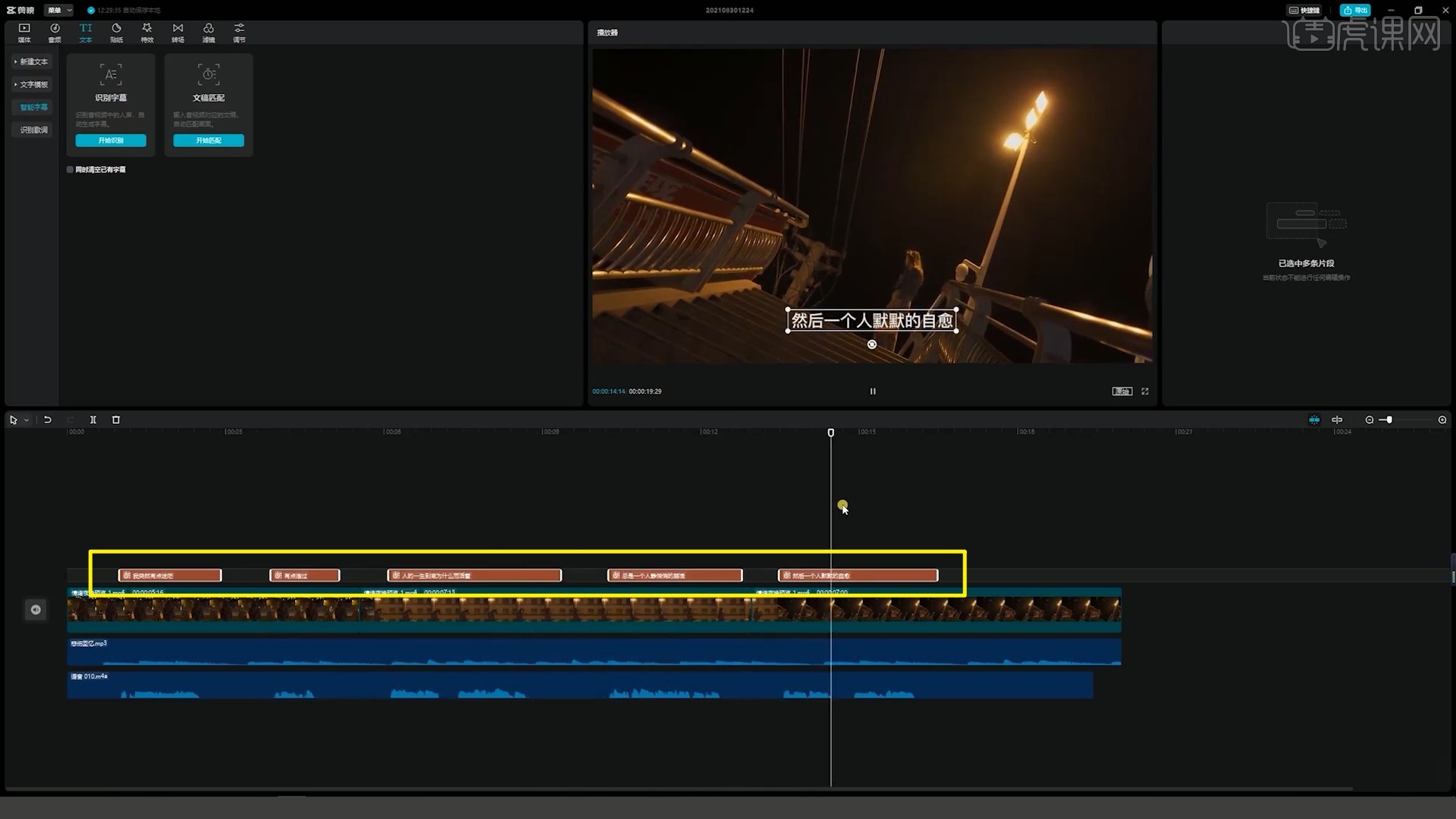Click the 已选中多条片段 message
The image size is (1456, 819).
1307,263
